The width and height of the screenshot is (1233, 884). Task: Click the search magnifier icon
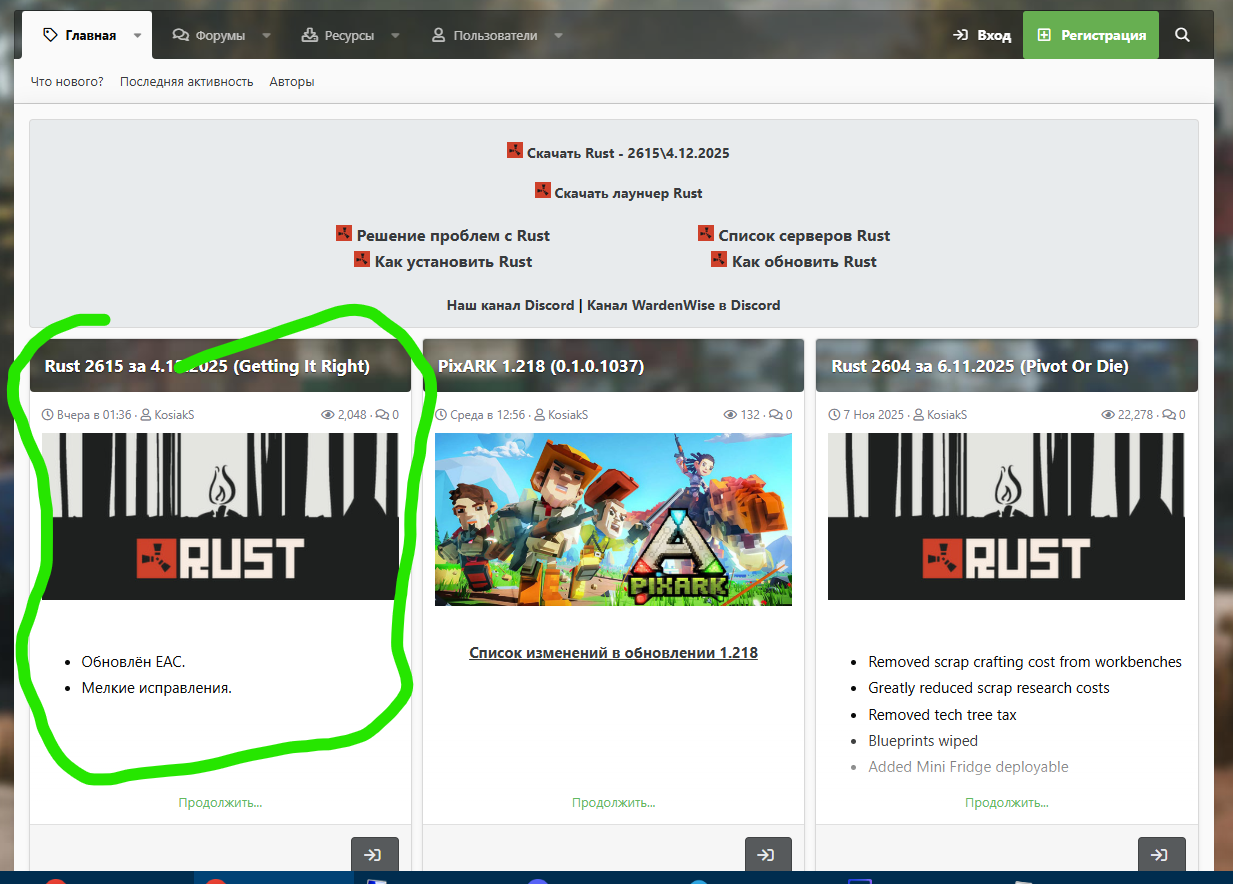(x=1182, y=35)
